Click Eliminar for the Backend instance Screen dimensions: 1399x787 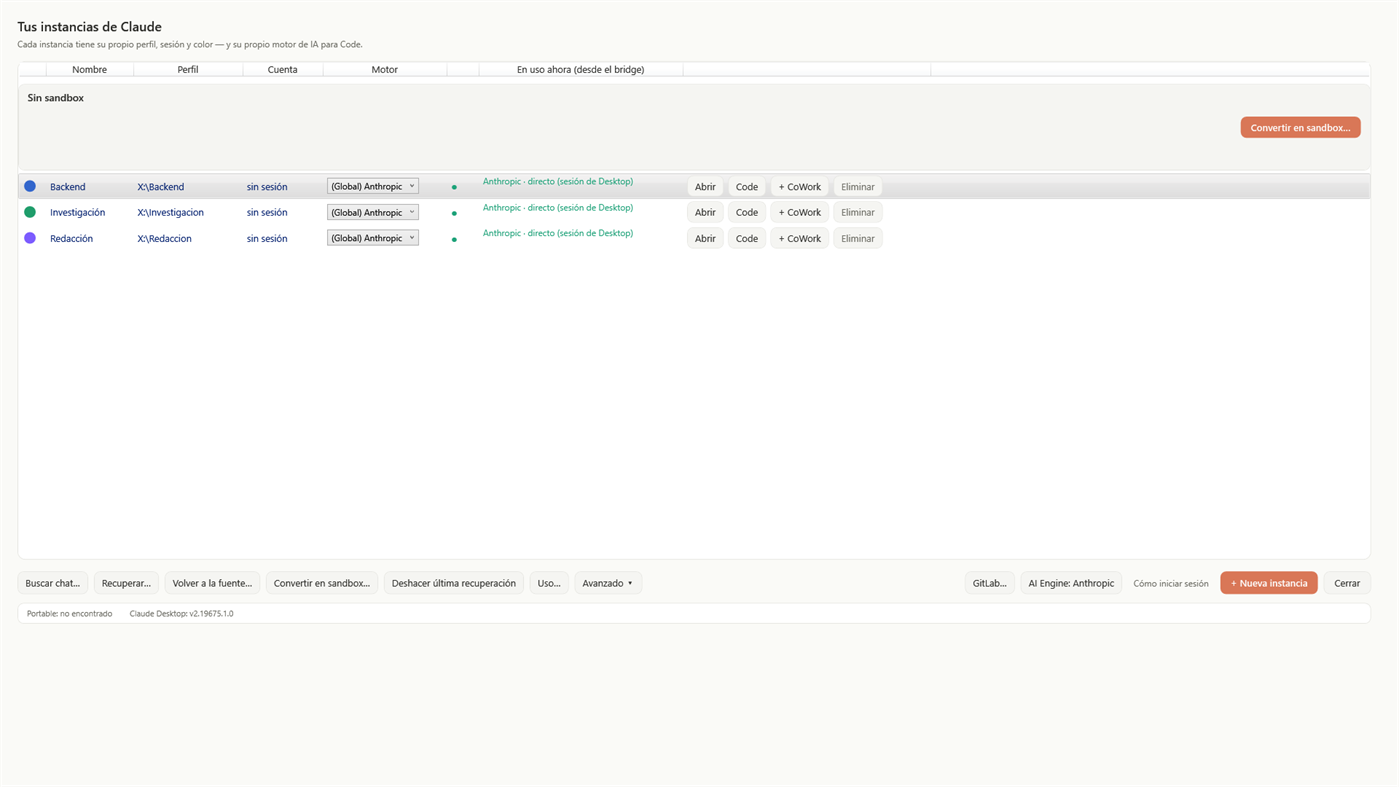click(x=858, y=187)
